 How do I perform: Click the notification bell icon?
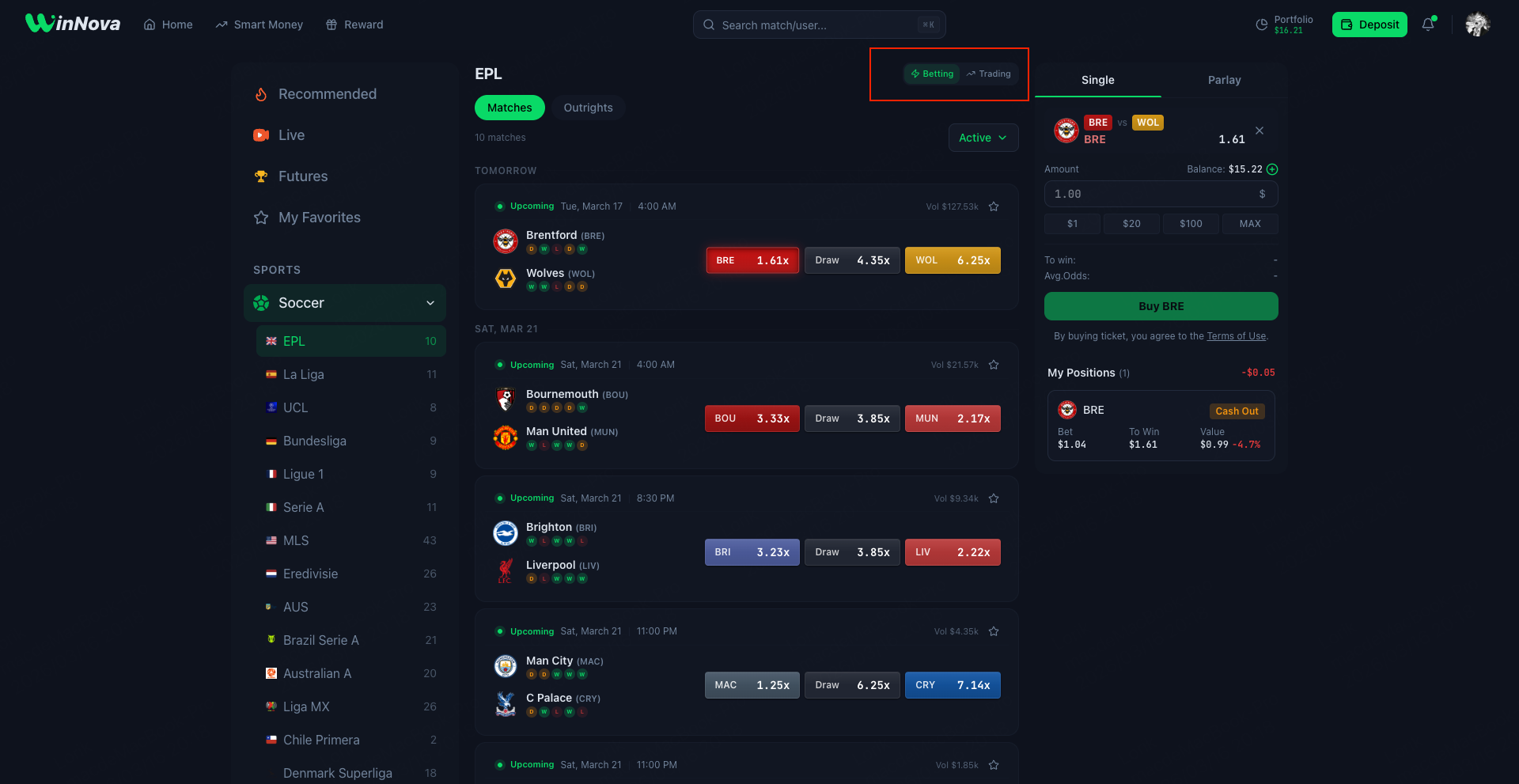tap(1428, 25)
